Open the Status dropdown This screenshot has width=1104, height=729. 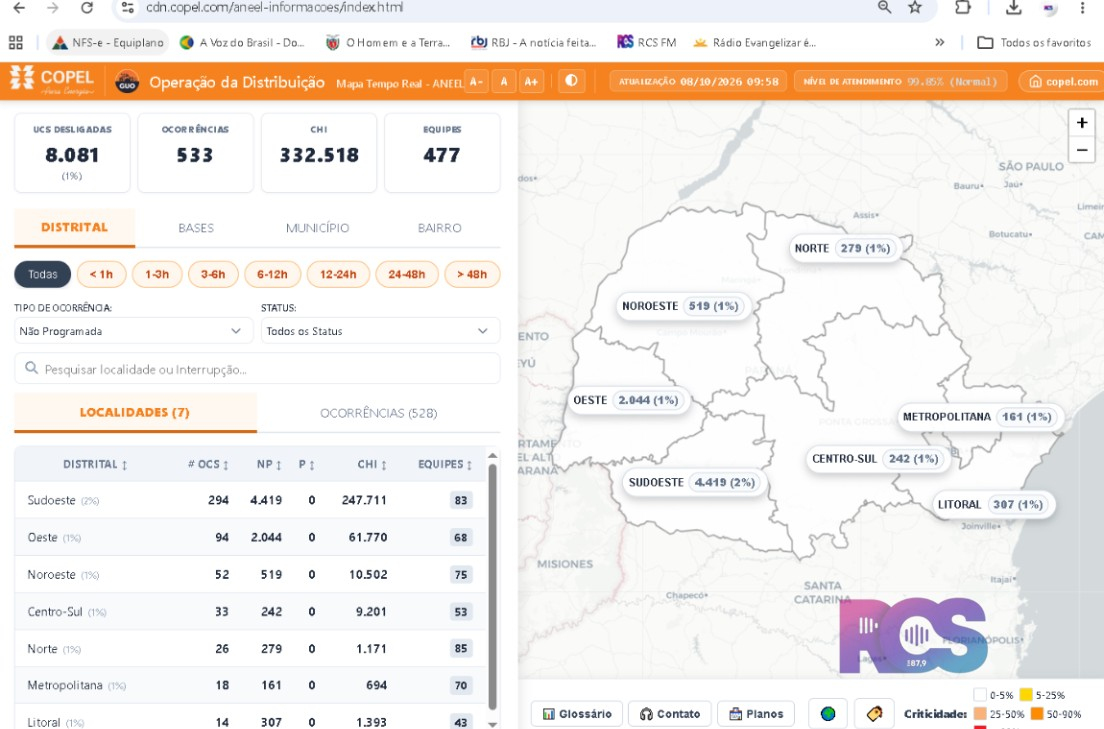pos(380,331)
